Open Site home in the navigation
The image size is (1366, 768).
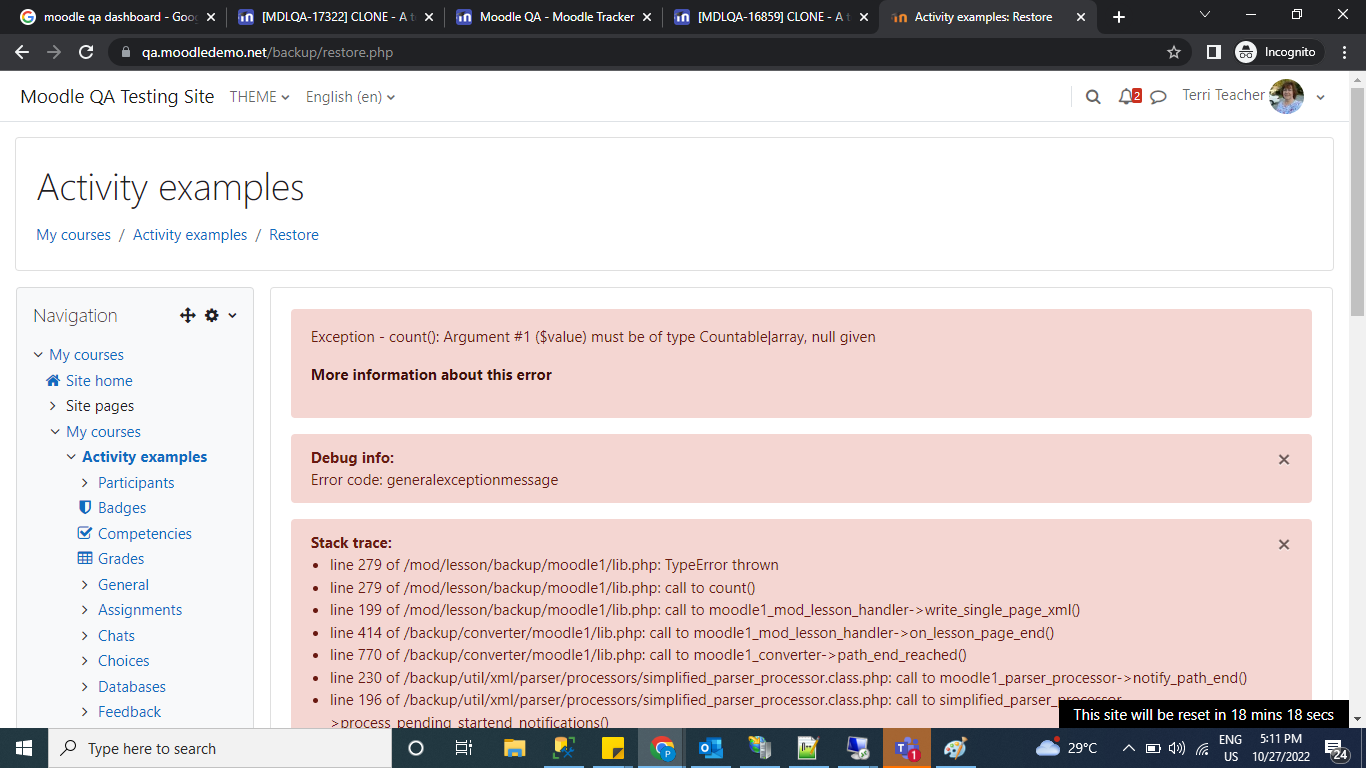99,381
